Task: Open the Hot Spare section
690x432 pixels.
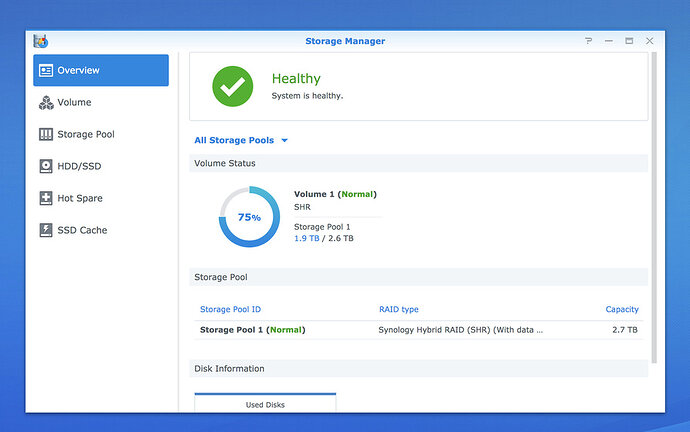Action: pos(101,198)
